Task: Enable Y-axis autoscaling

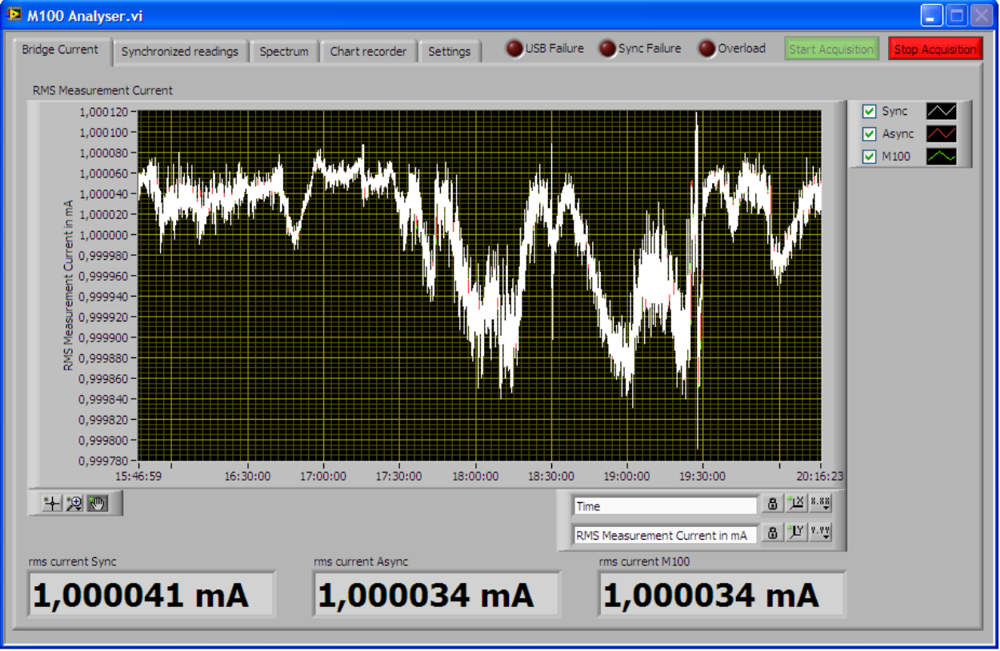Action: tap(798, 533)
